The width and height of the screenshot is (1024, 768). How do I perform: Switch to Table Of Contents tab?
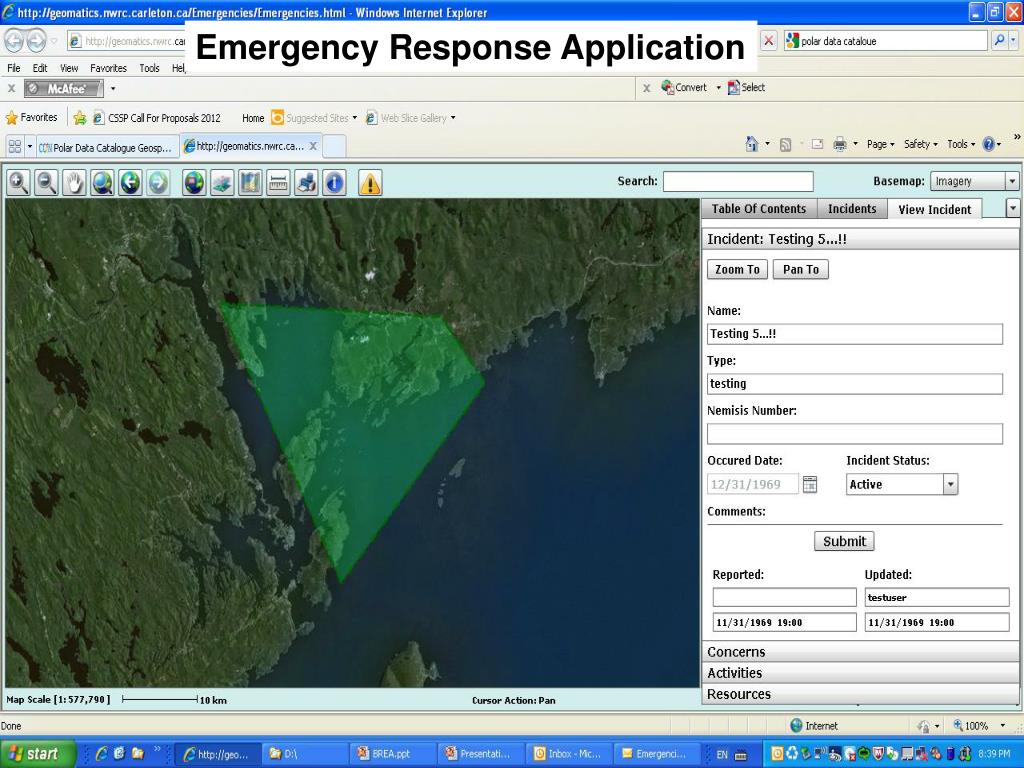[758, 209]
